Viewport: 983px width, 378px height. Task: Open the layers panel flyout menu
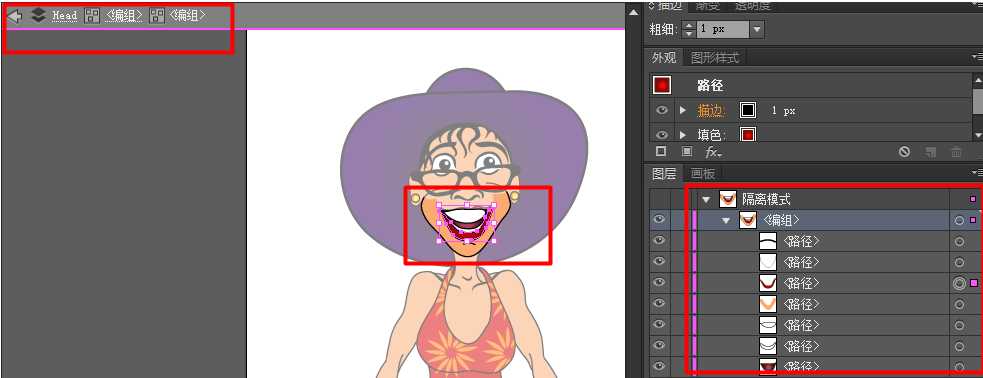pos(976,173)
